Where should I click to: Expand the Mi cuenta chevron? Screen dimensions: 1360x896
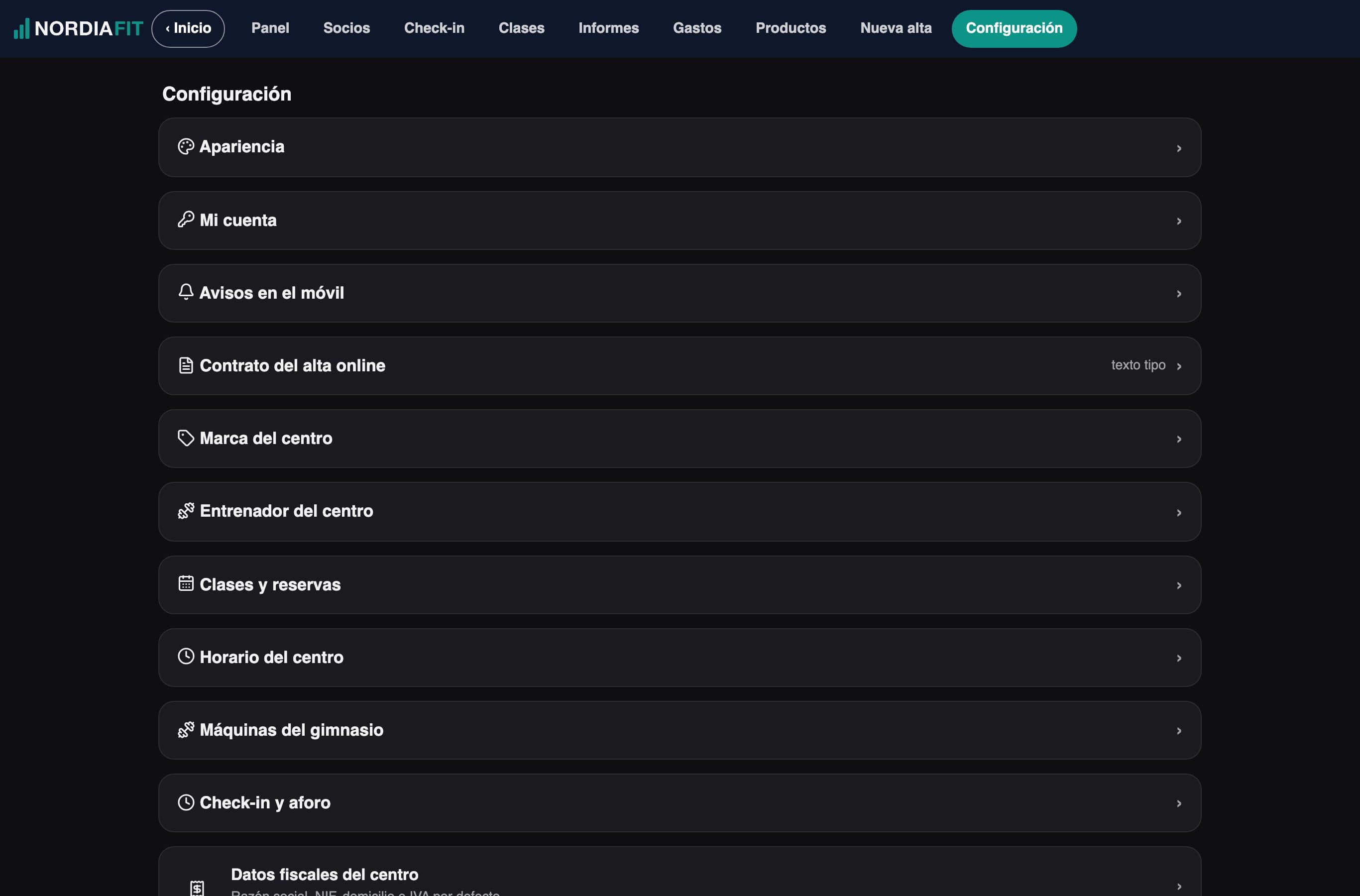click(x=1179, y=221)
